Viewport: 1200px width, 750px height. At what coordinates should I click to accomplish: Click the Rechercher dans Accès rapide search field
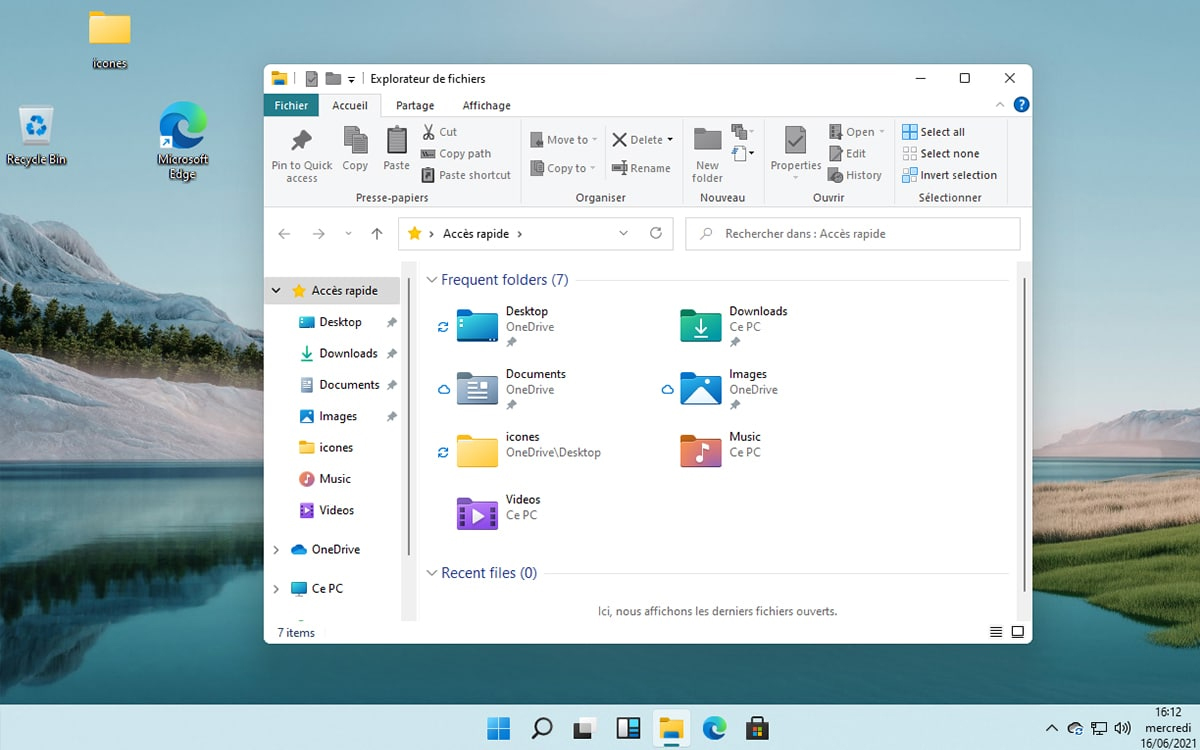coord(852,234)
